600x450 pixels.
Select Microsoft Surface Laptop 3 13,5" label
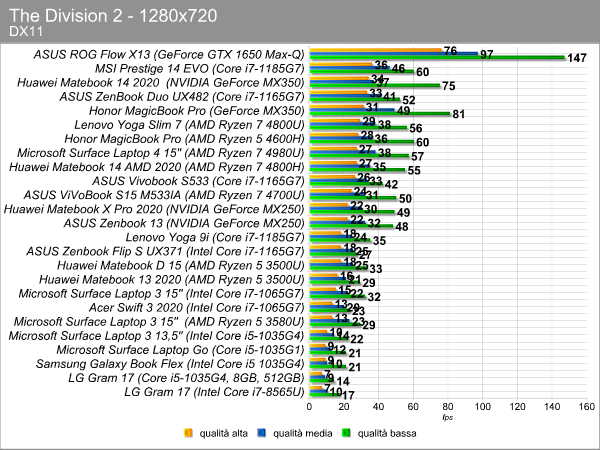coord(156,336)
